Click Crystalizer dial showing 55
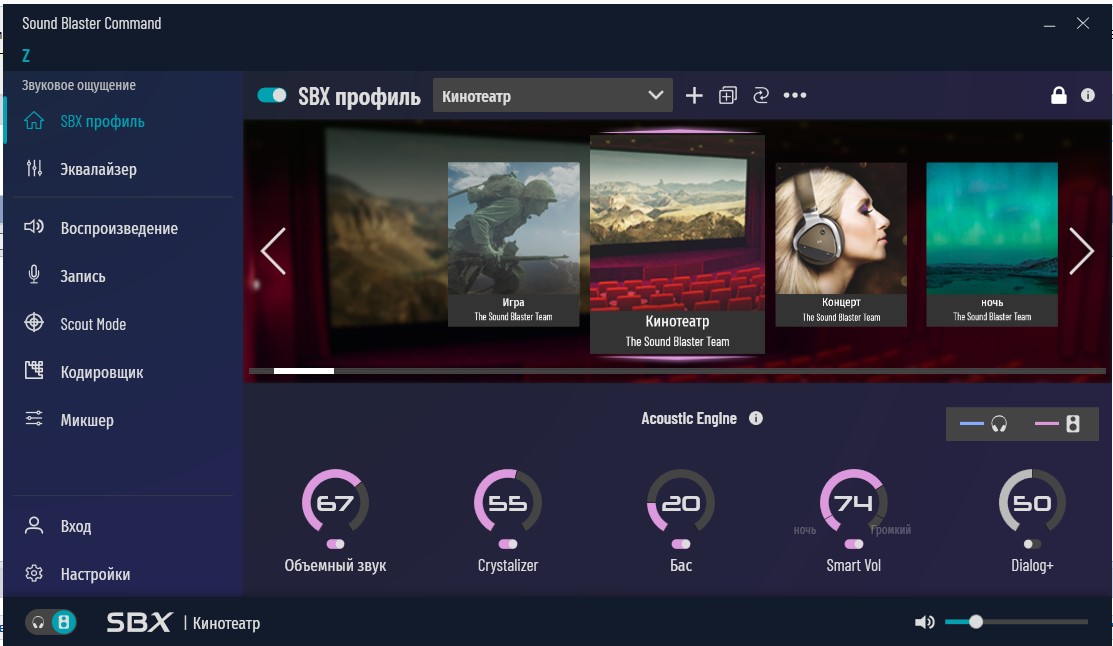Screen dimensions: 1113x646 coord(508,502)
